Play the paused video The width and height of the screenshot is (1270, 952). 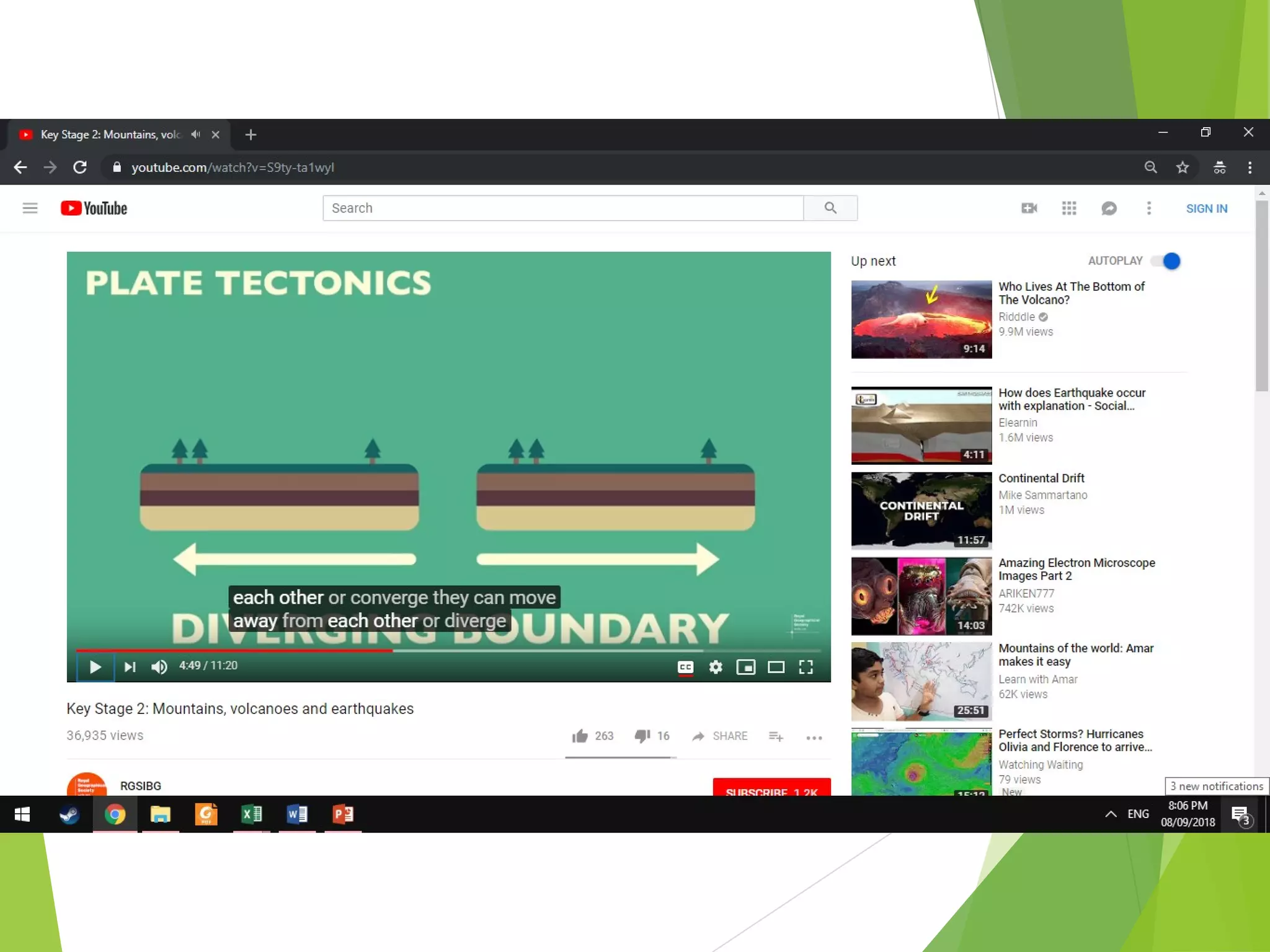point(95,667)
